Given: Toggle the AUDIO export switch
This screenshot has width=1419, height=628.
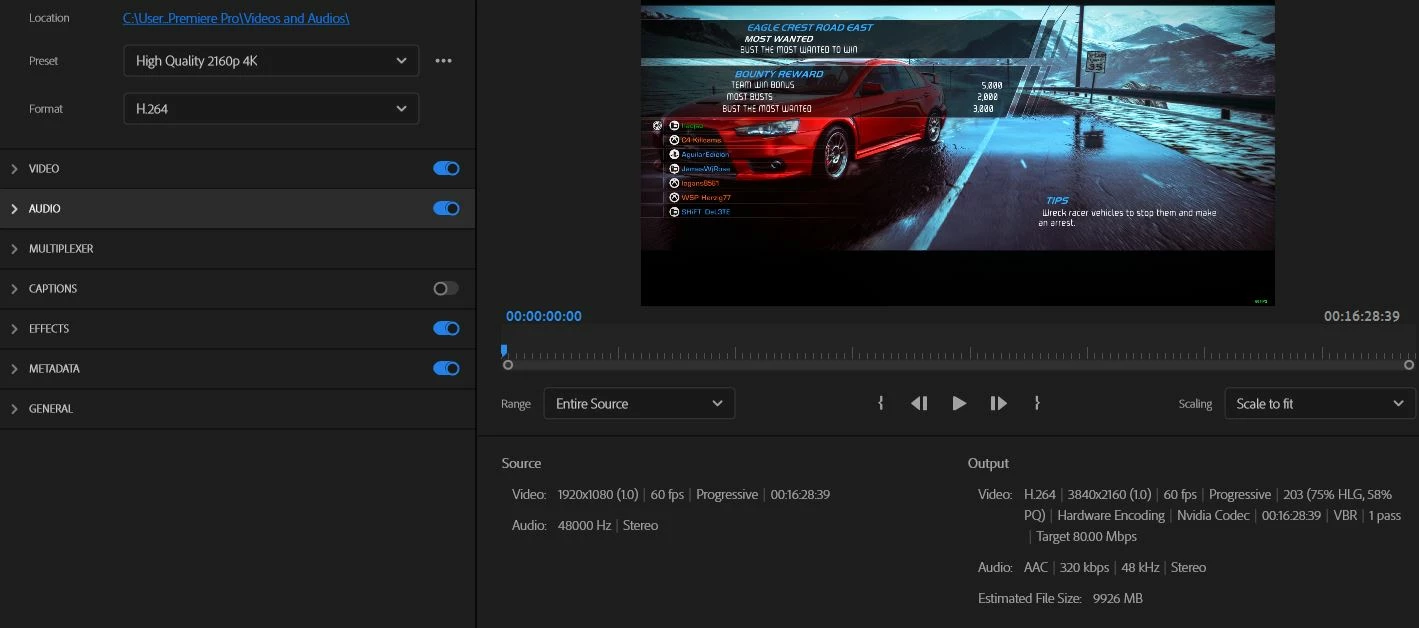Looking at the screenshot, I should tap(446, 209).
